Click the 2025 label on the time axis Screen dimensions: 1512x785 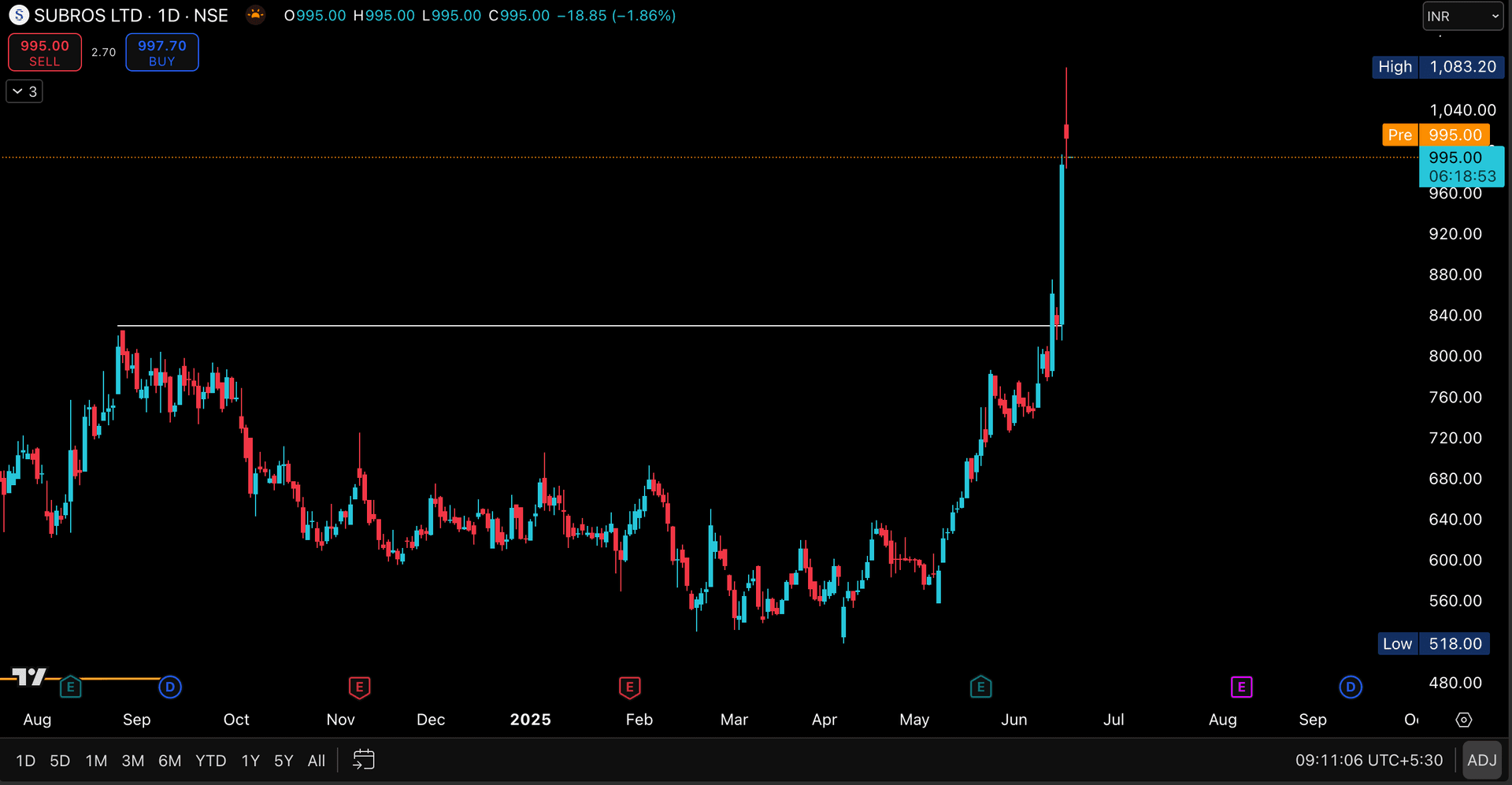pos(530,720)
